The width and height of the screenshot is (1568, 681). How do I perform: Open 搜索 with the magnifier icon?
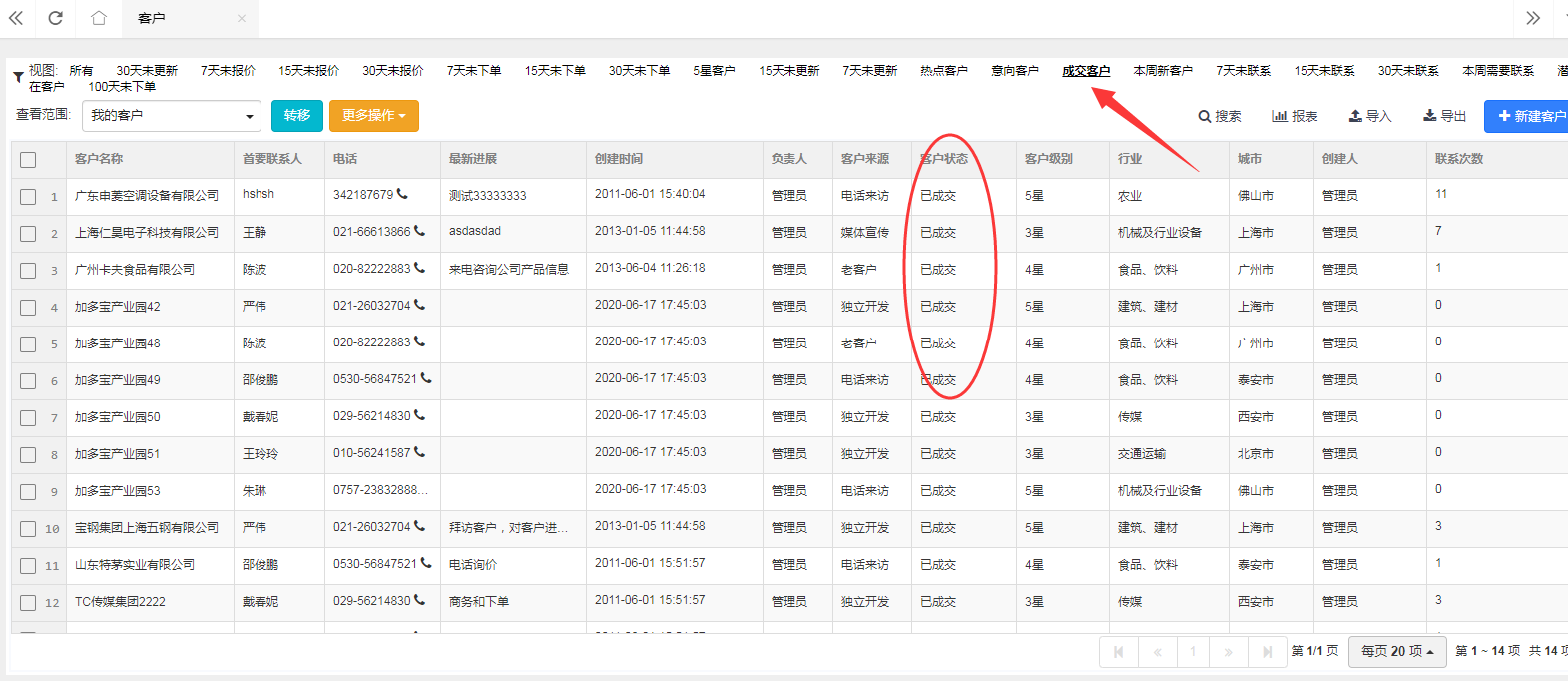[1220, 116]
